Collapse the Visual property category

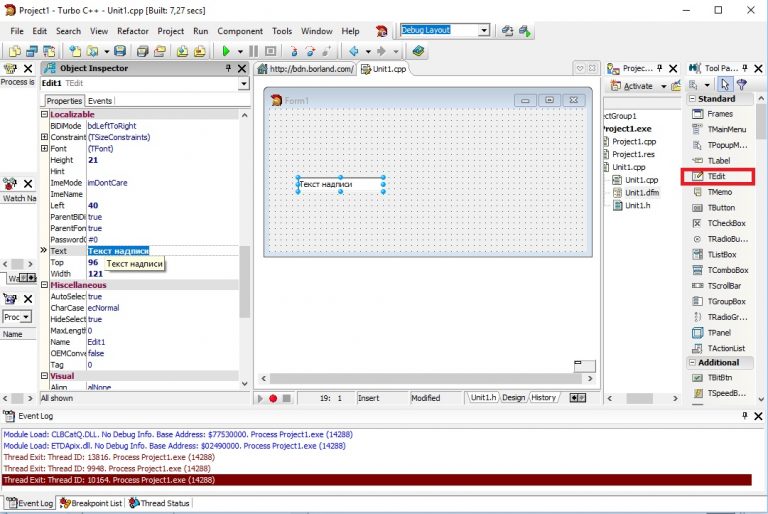point(44,376)
